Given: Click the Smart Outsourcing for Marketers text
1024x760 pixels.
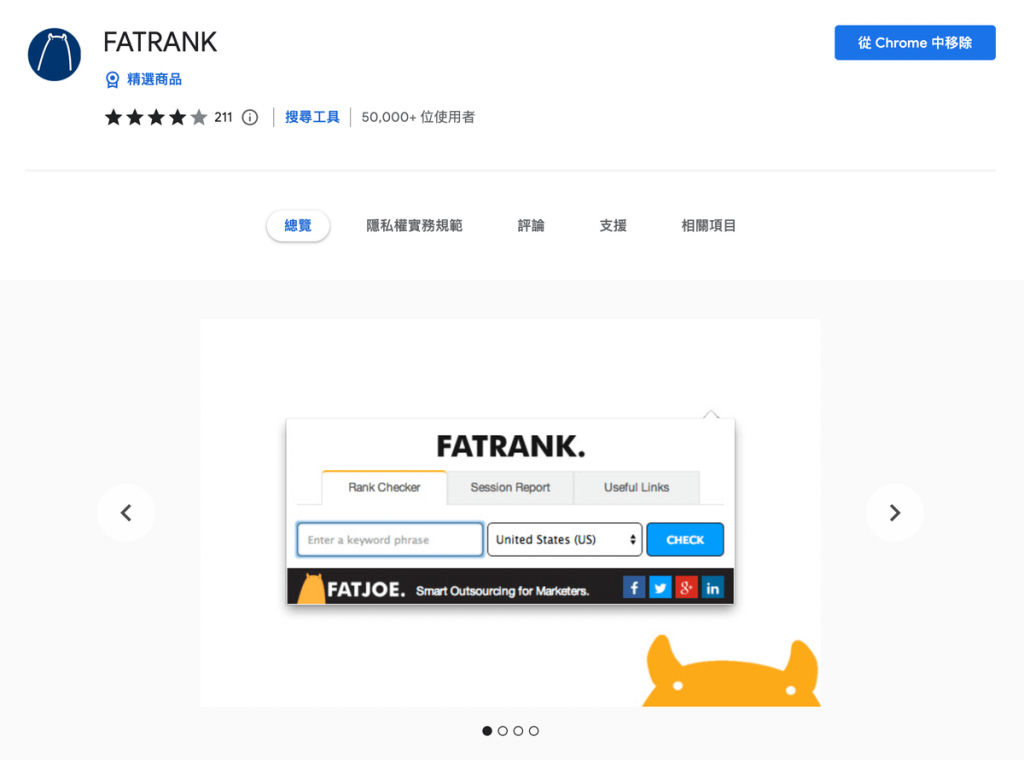Looking at the screenshot, I should tap(502, 591).
